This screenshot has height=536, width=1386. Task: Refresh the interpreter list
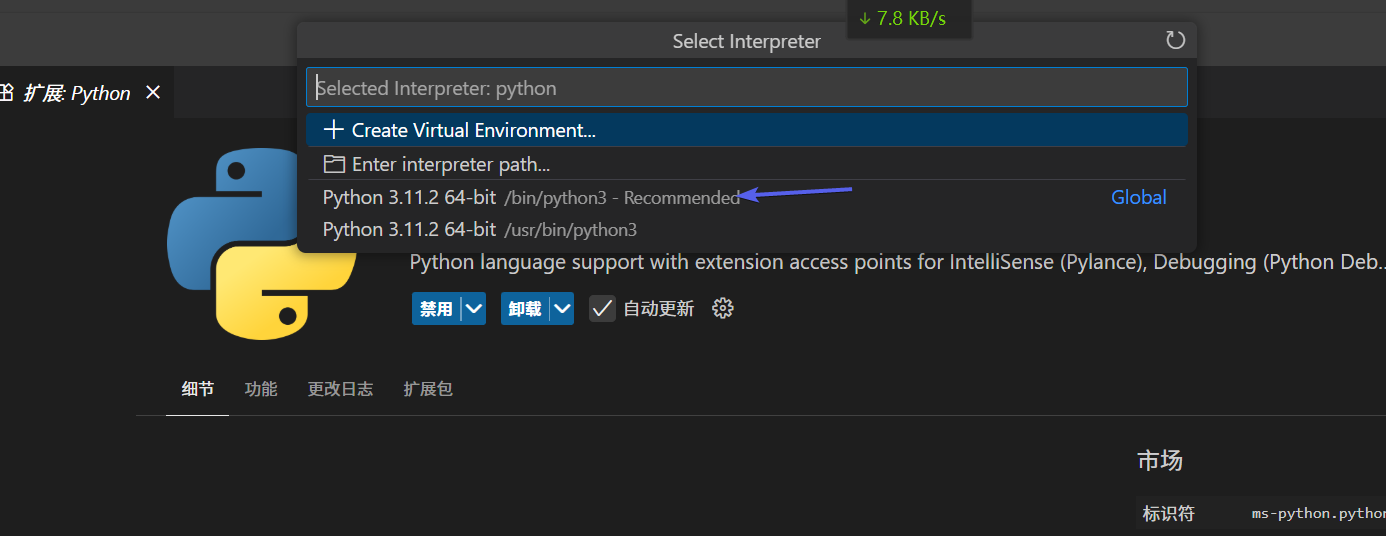coord(1175,41)
